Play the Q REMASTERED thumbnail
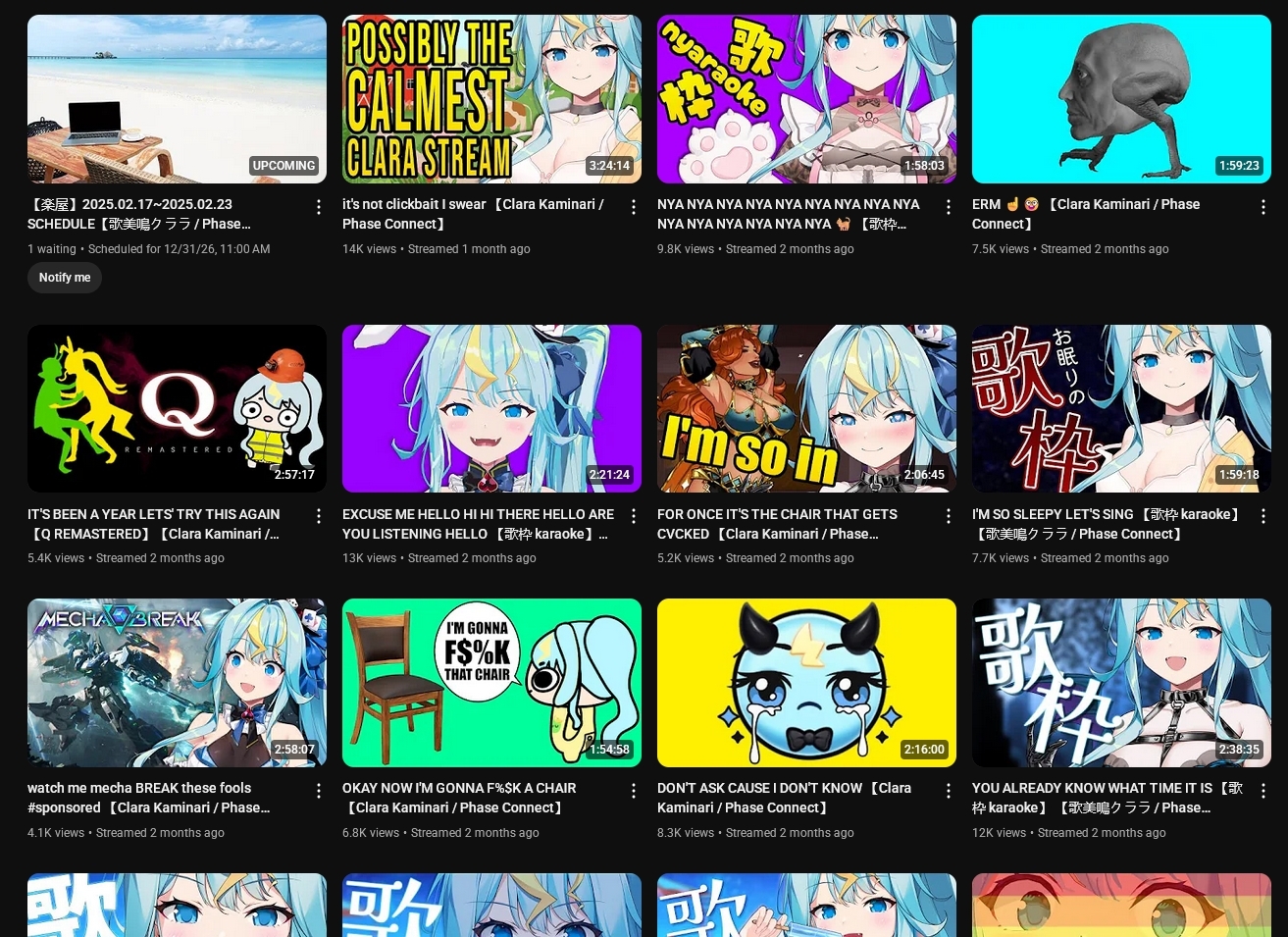 tap(177, 408)
